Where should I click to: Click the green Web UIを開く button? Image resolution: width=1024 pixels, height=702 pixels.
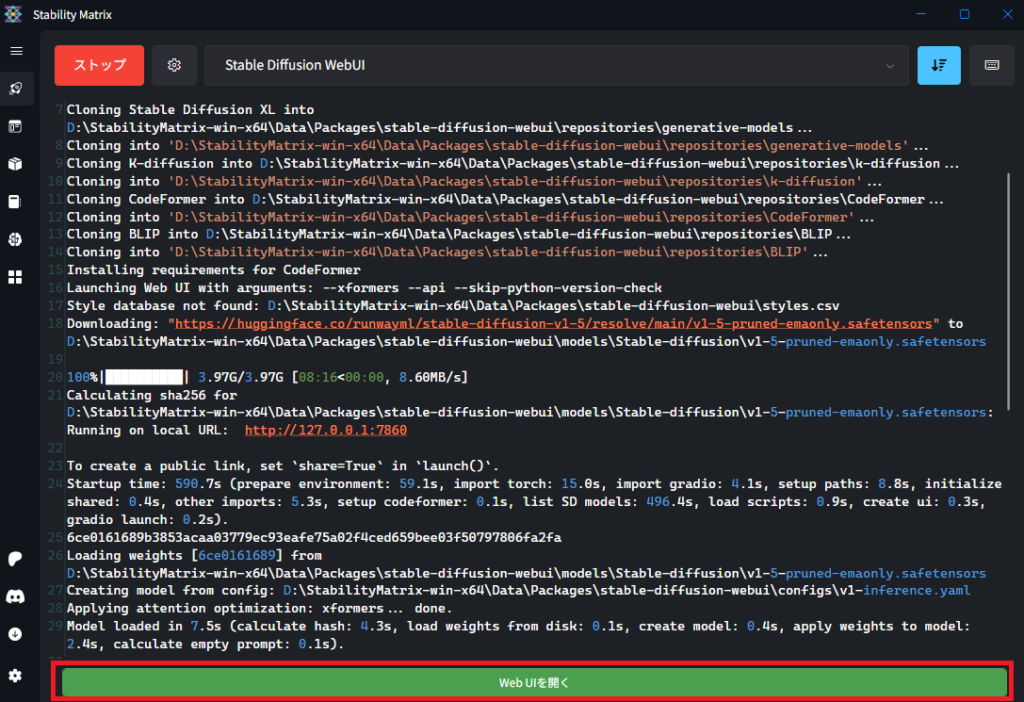coord(534,682)
